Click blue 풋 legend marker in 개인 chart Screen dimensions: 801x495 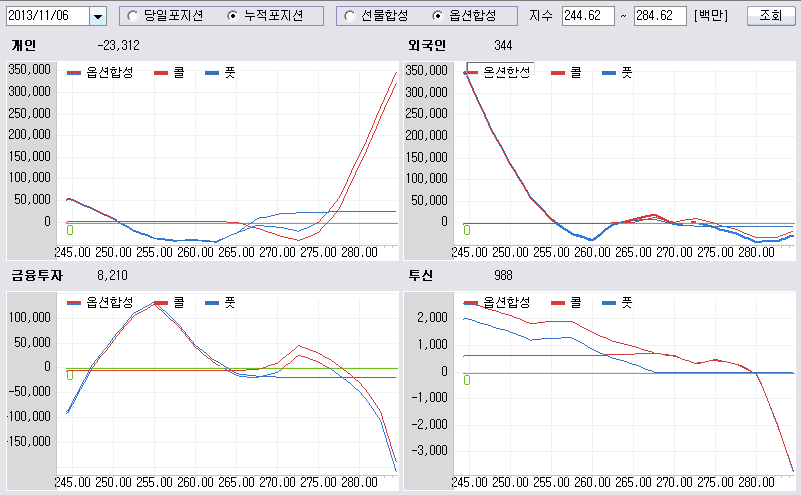pos(212,73)
